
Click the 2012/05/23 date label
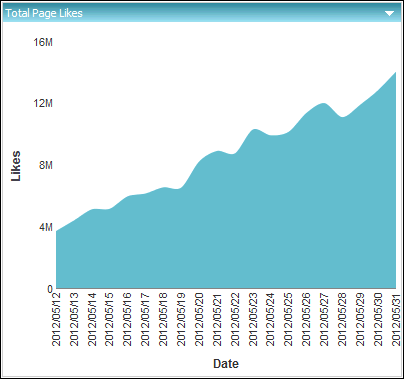coord(253,319)
